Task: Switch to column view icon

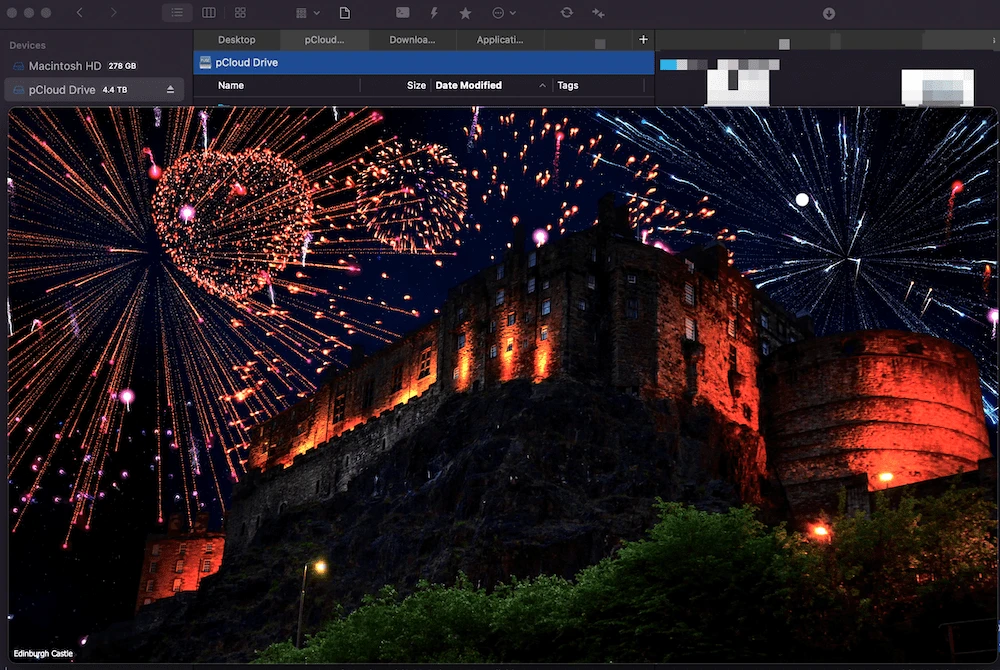Action: pyautogui.click(x=209, y=13)
